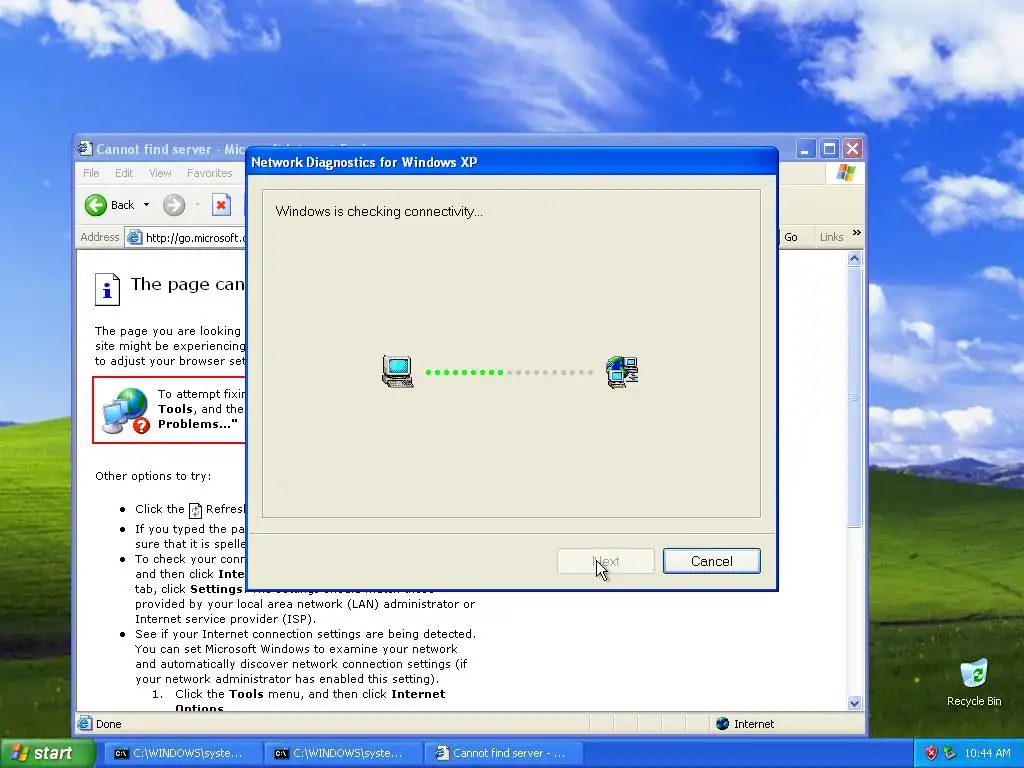1024x768 pixels.
Task: Click the Refresh icon in the options list
Action: coord(195,510)
